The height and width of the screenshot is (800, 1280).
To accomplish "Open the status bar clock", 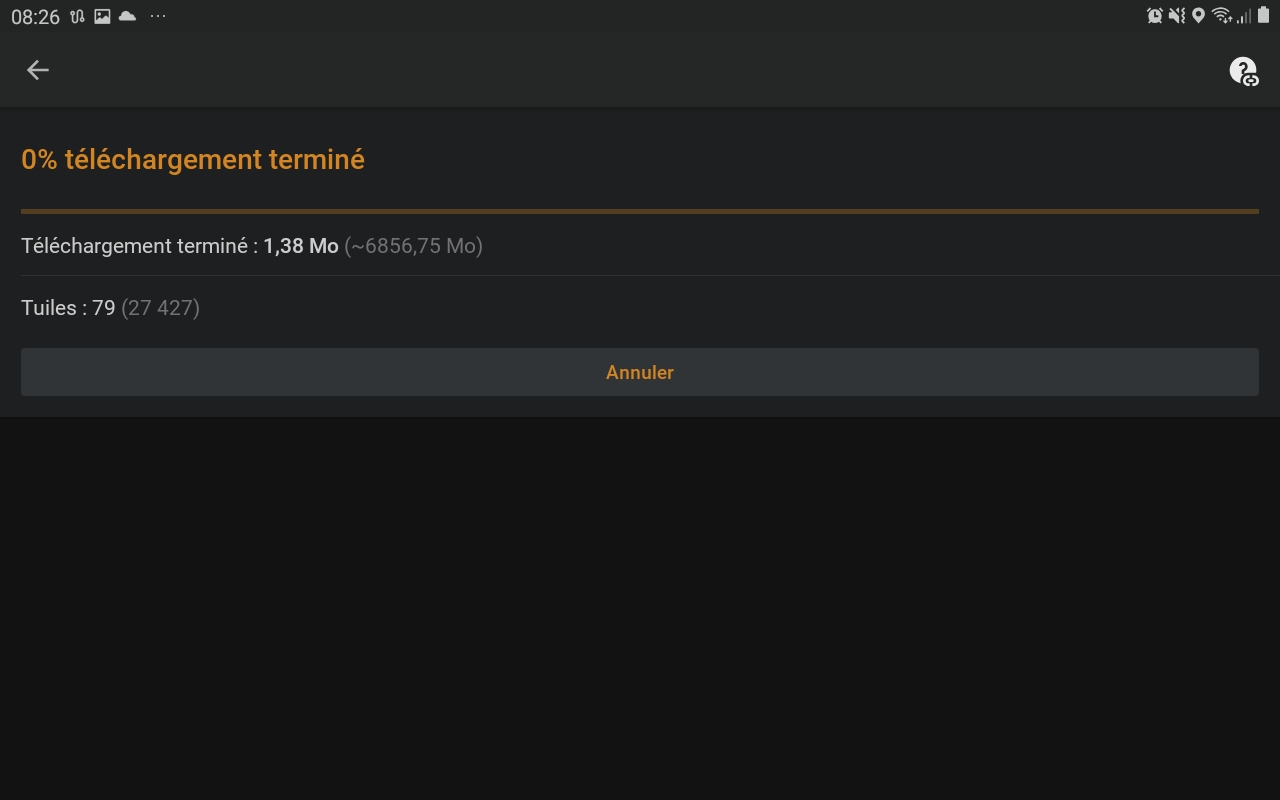I will coord(37,16).
